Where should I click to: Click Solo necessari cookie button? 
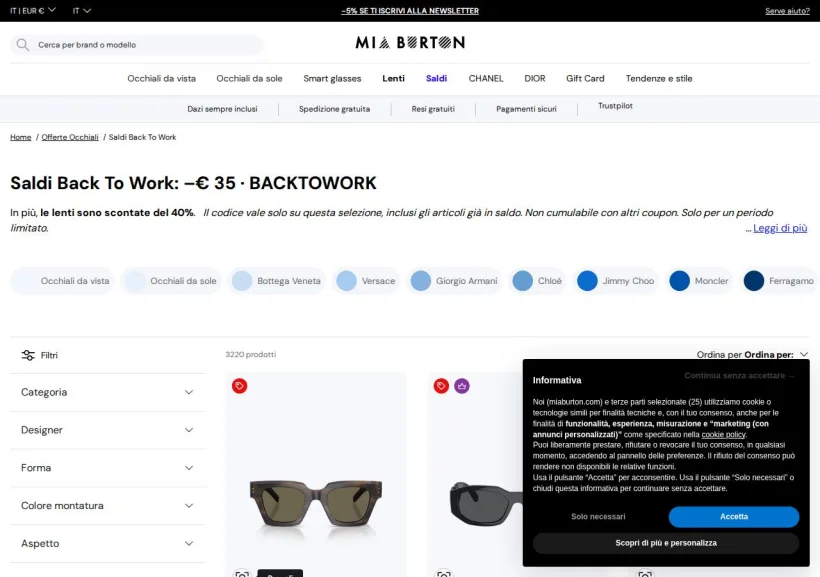pyautogui.click(x=598, y=516)
